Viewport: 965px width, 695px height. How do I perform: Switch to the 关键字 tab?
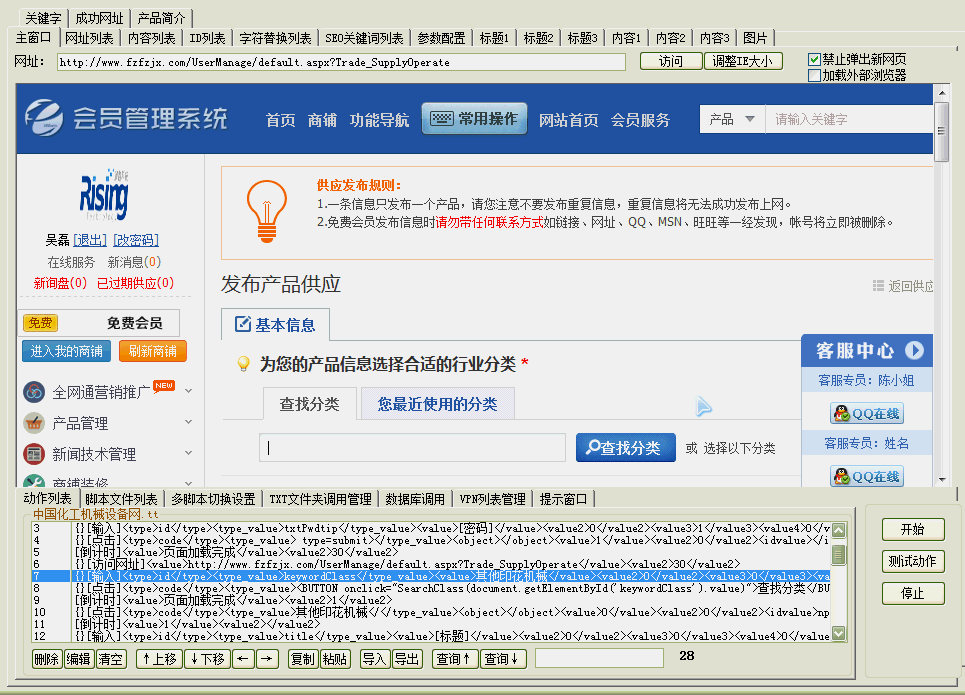pyautogui.click(x=43, y=18)
